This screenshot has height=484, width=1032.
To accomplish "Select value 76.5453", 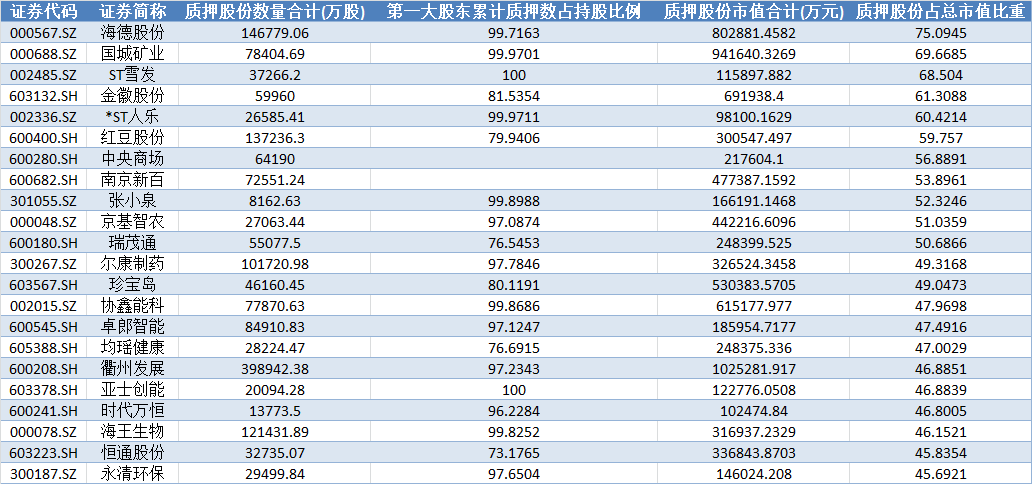I will click(513, 243).
